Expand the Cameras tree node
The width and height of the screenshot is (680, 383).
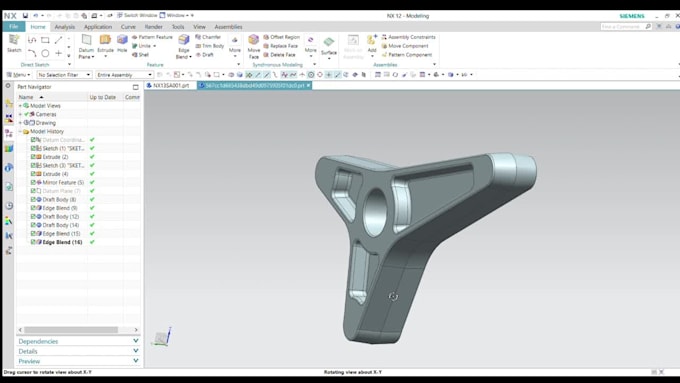(20, 114)
